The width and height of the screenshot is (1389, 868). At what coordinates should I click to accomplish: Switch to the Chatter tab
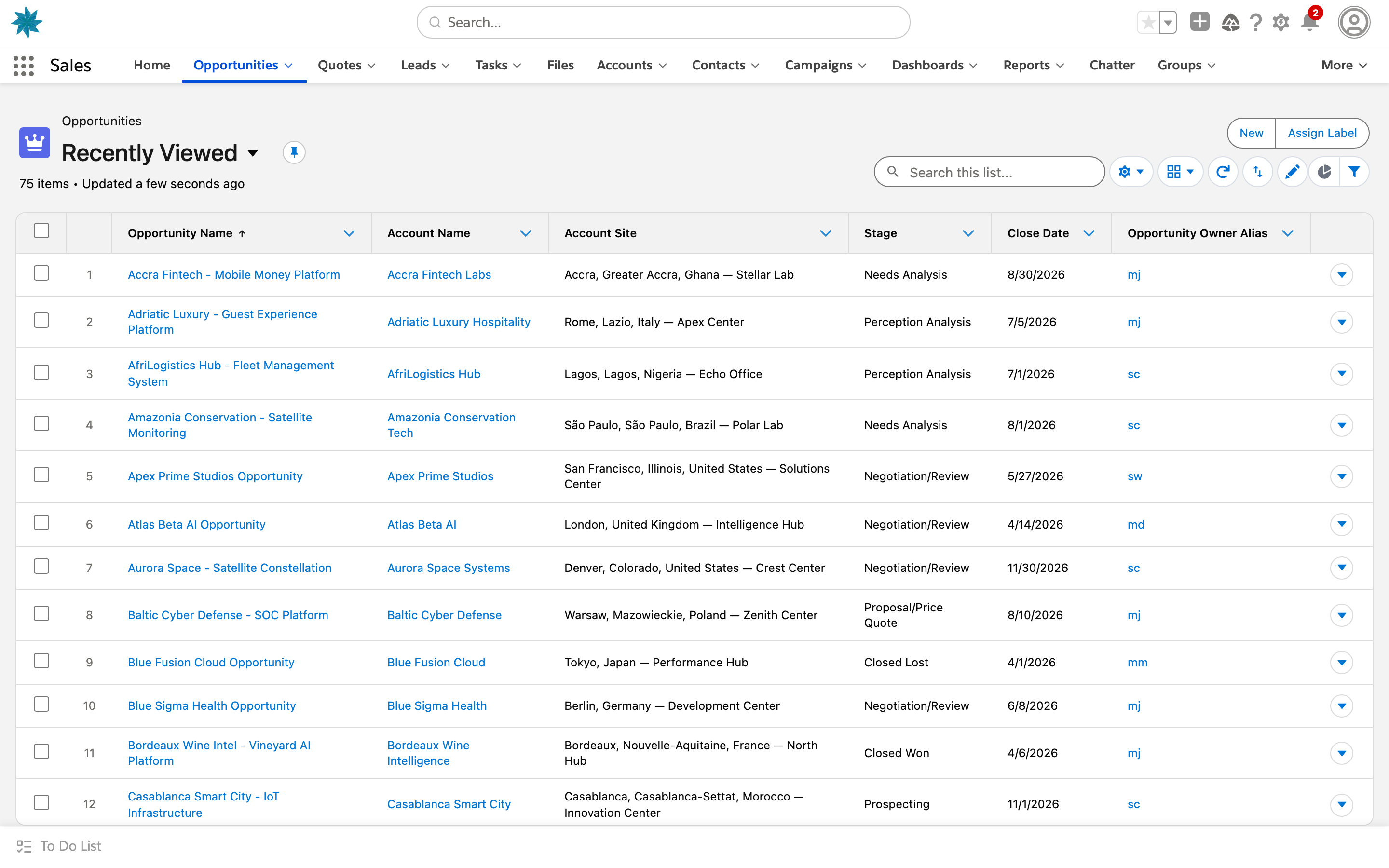coord(1112,66)
